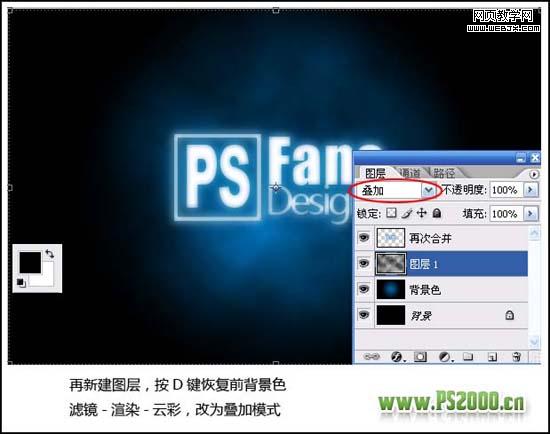Select the 背景色 layer thumbnail

click(391, 289)
